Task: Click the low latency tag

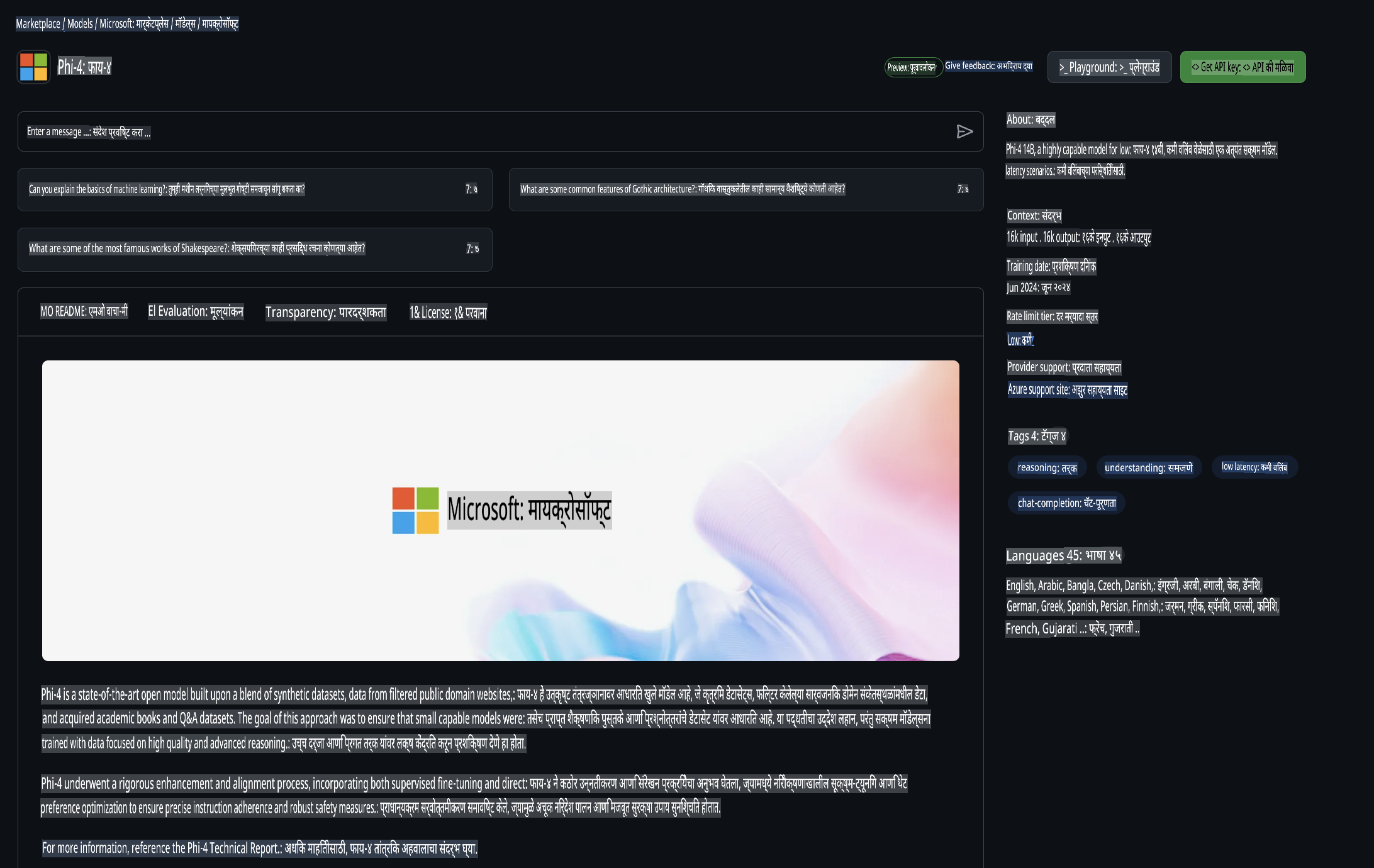Action: point(1254,467)
